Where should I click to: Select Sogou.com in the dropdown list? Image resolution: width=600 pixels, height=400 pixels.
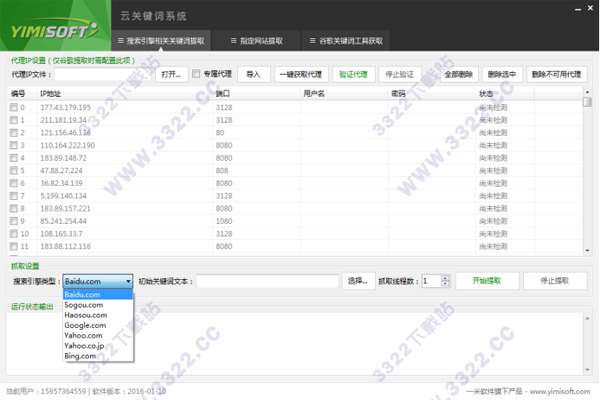coord(98,305)
